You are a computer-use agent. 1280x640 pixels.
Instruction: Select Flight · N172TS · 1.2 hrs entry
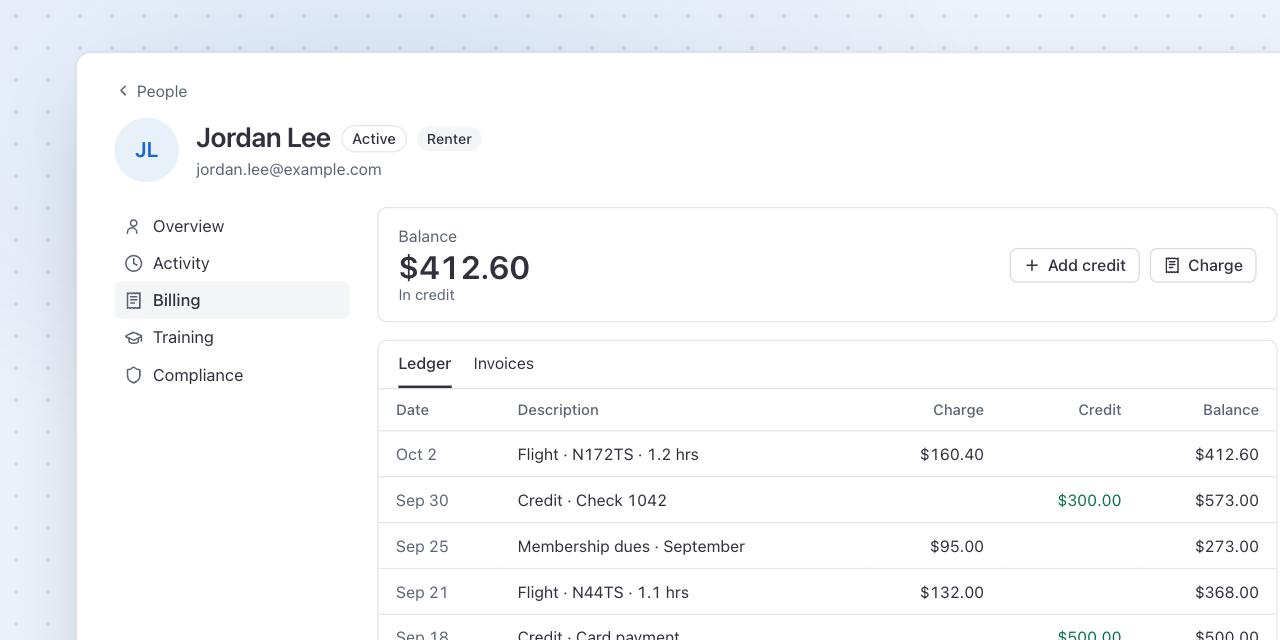608,455
